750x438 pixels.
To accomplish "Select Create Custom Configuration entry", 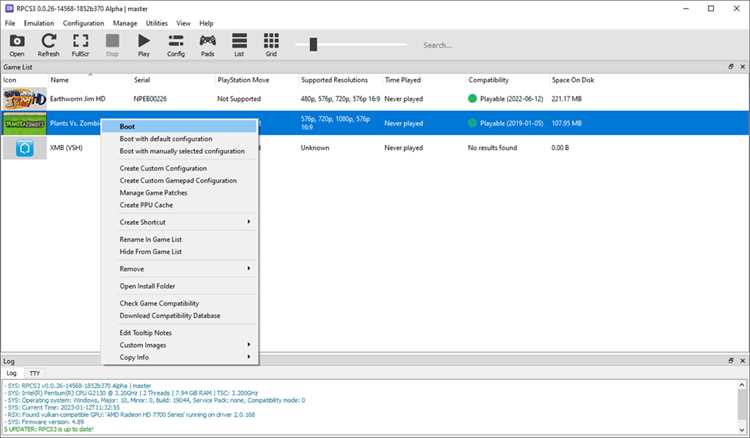I will (x=180, y=168).
